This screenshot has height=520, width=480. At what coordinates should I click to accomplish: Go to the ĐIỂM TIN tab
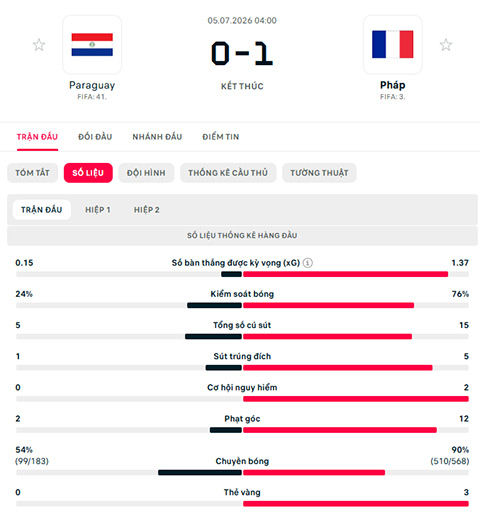click(221, 137)
